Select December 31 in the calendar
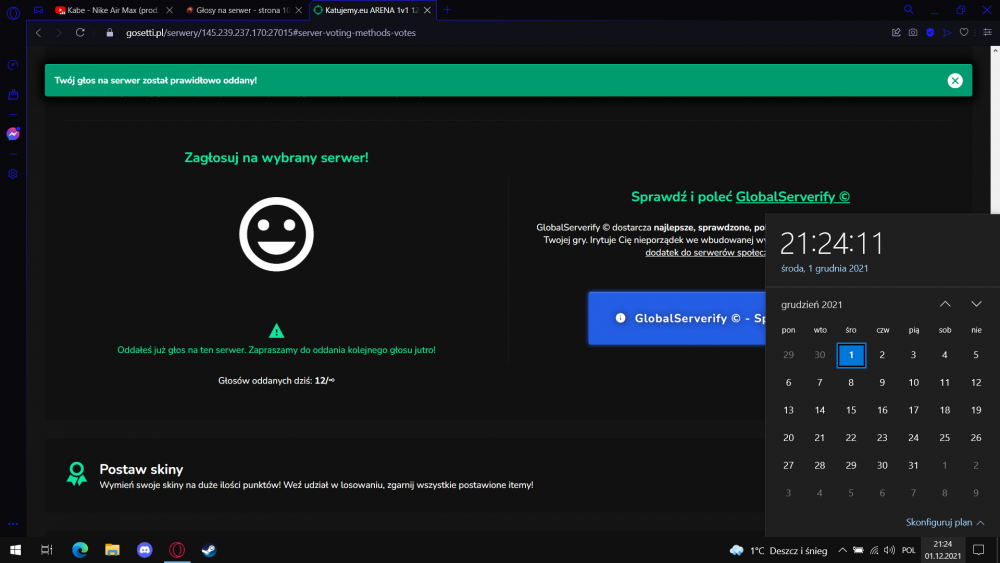The width and height of the screenshot is (1000, 563). 913,465
